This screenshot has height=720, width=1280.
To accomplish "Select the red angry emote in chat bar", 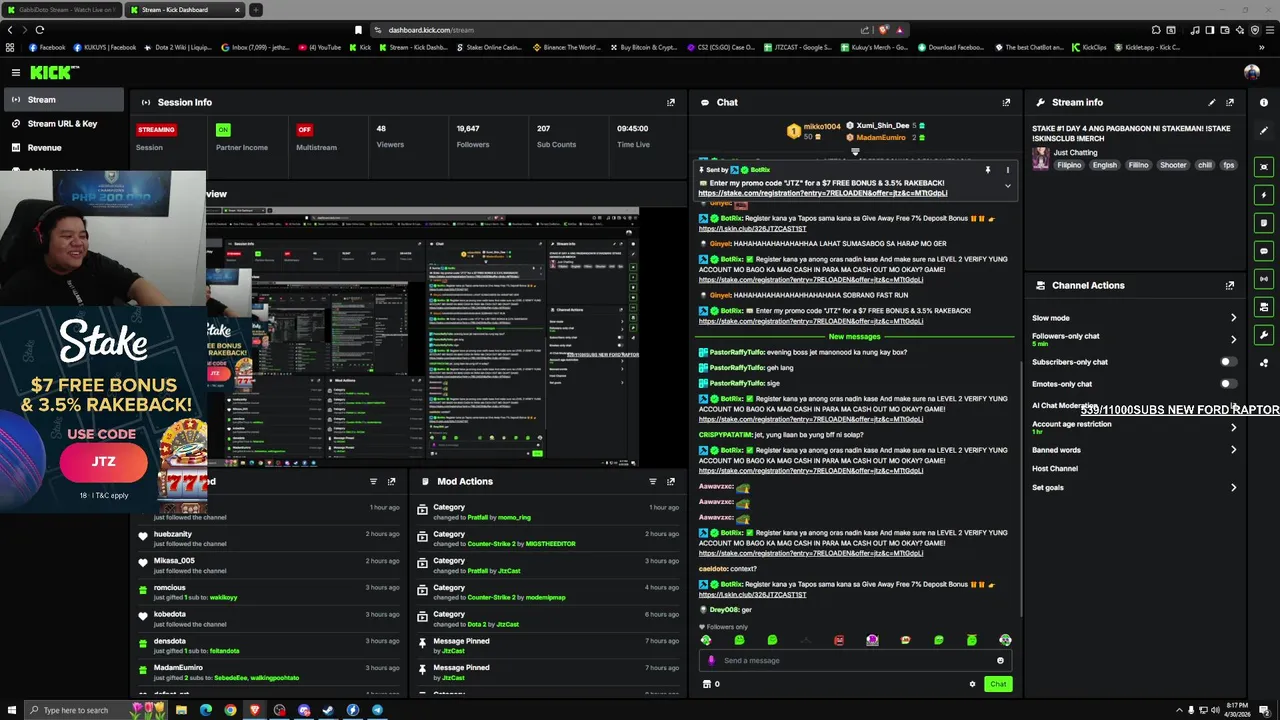I will click(839, 640).
